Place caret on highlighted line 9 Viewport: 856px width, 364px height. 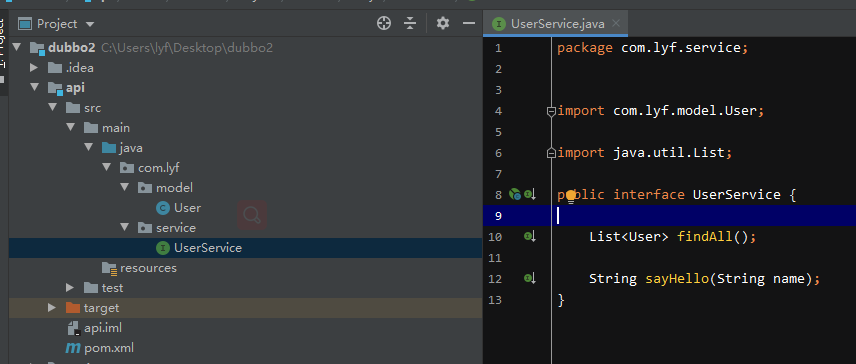(x=669, y=216)
